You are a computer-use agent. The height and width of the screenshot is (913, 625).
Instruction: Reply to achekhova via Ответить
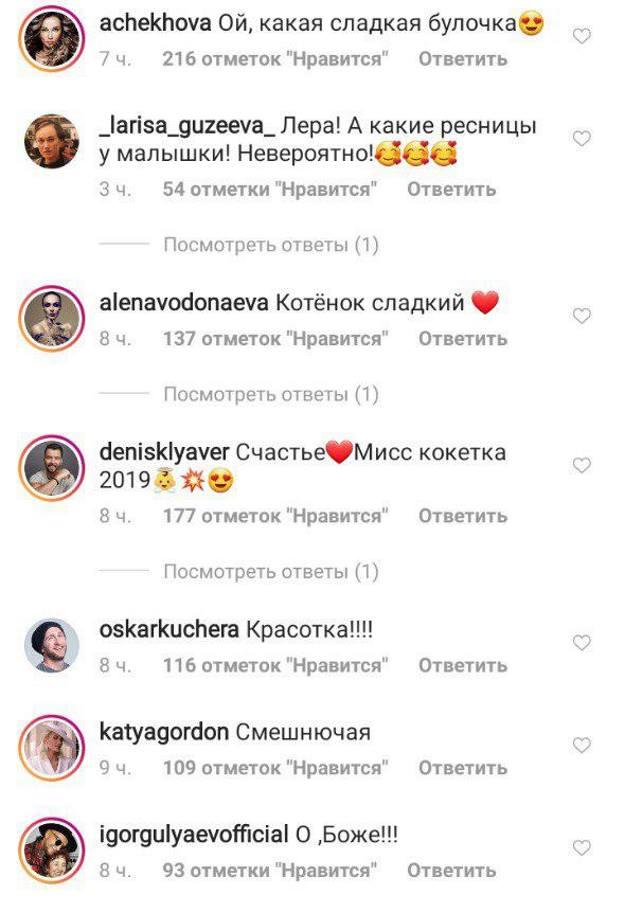(462, 59)
